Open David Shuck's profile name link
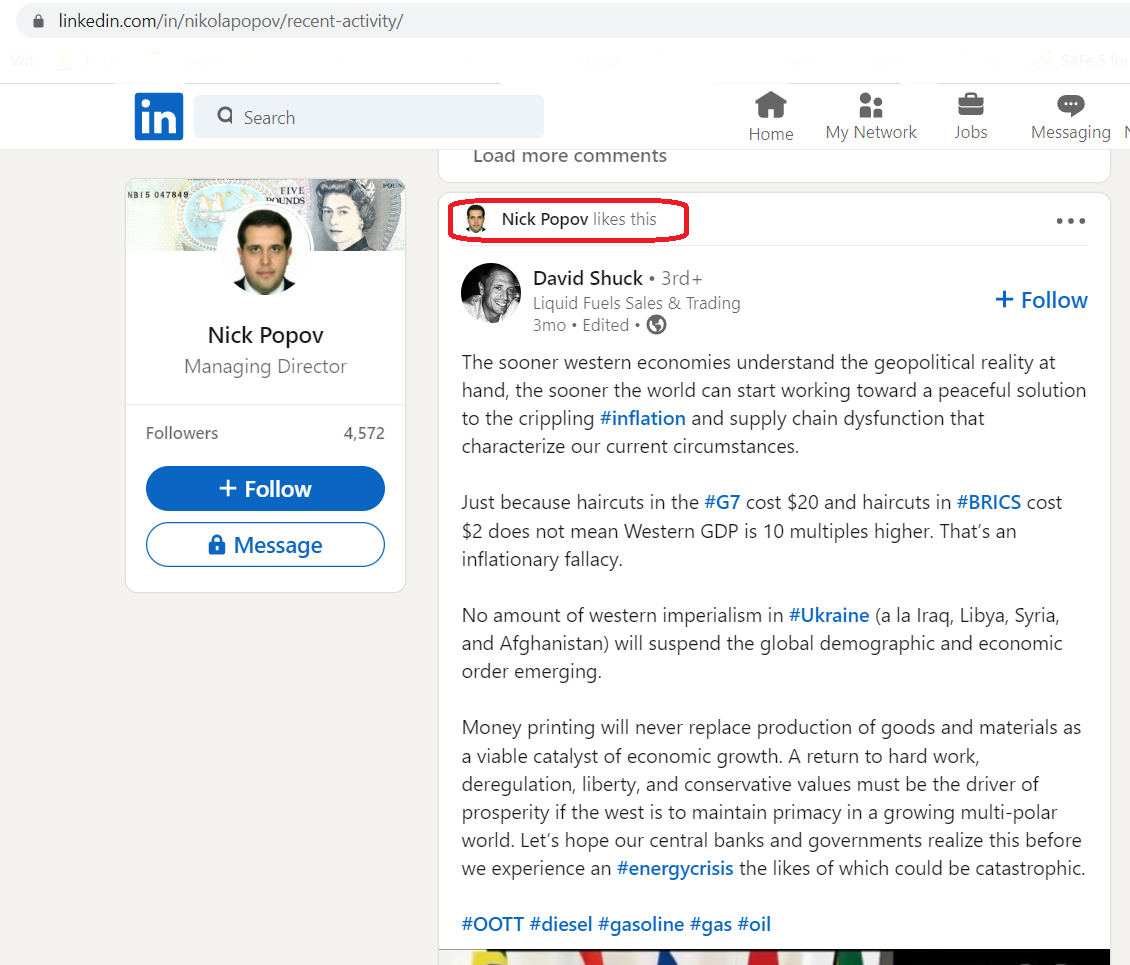Screen dimensions: 1130x965 [x=587, y=278]
